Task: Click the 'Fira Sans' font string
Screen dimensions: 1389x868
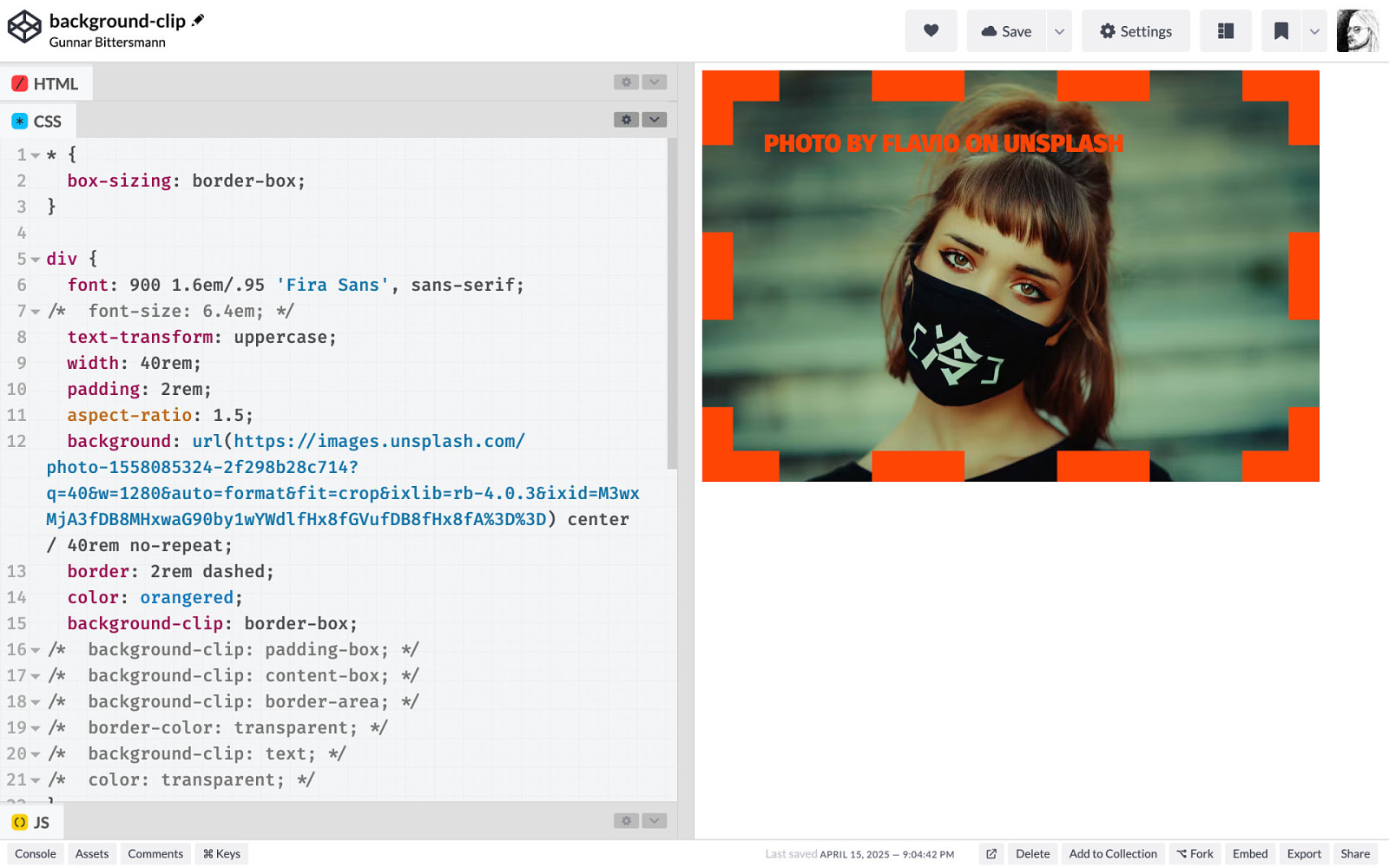Action: (332, 286)
